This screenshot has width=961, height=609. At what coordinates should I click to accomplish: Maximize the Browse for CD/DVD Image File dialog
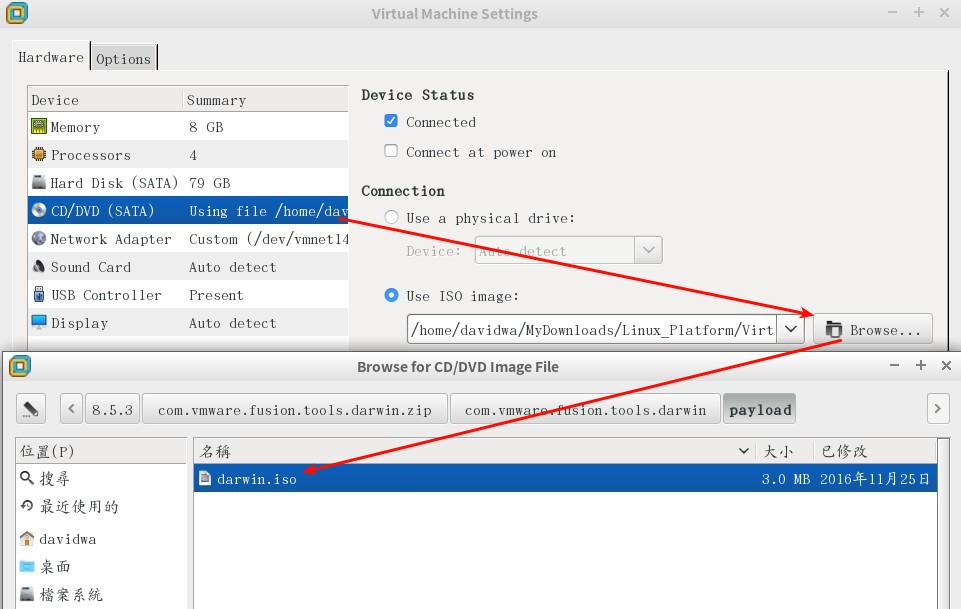[x=921, y=365]
